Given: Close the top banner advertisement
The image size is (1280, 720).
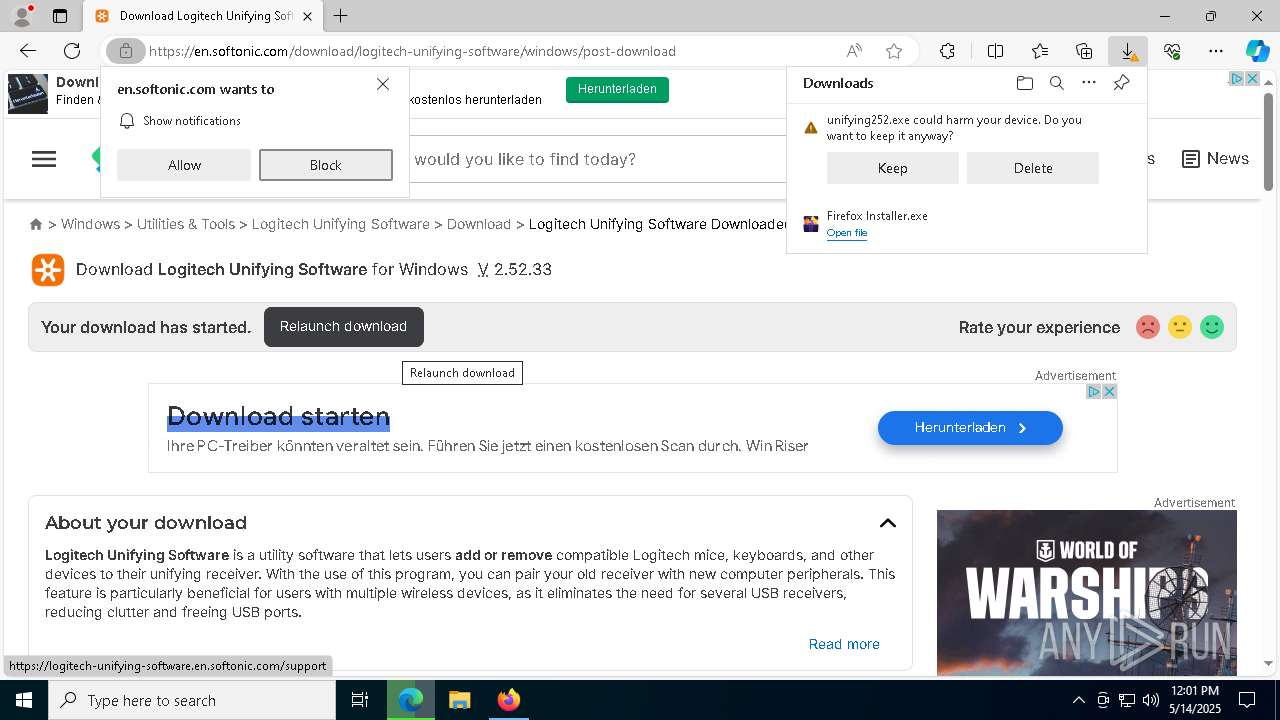Looking at the screenshot, I should point(1252,78).
